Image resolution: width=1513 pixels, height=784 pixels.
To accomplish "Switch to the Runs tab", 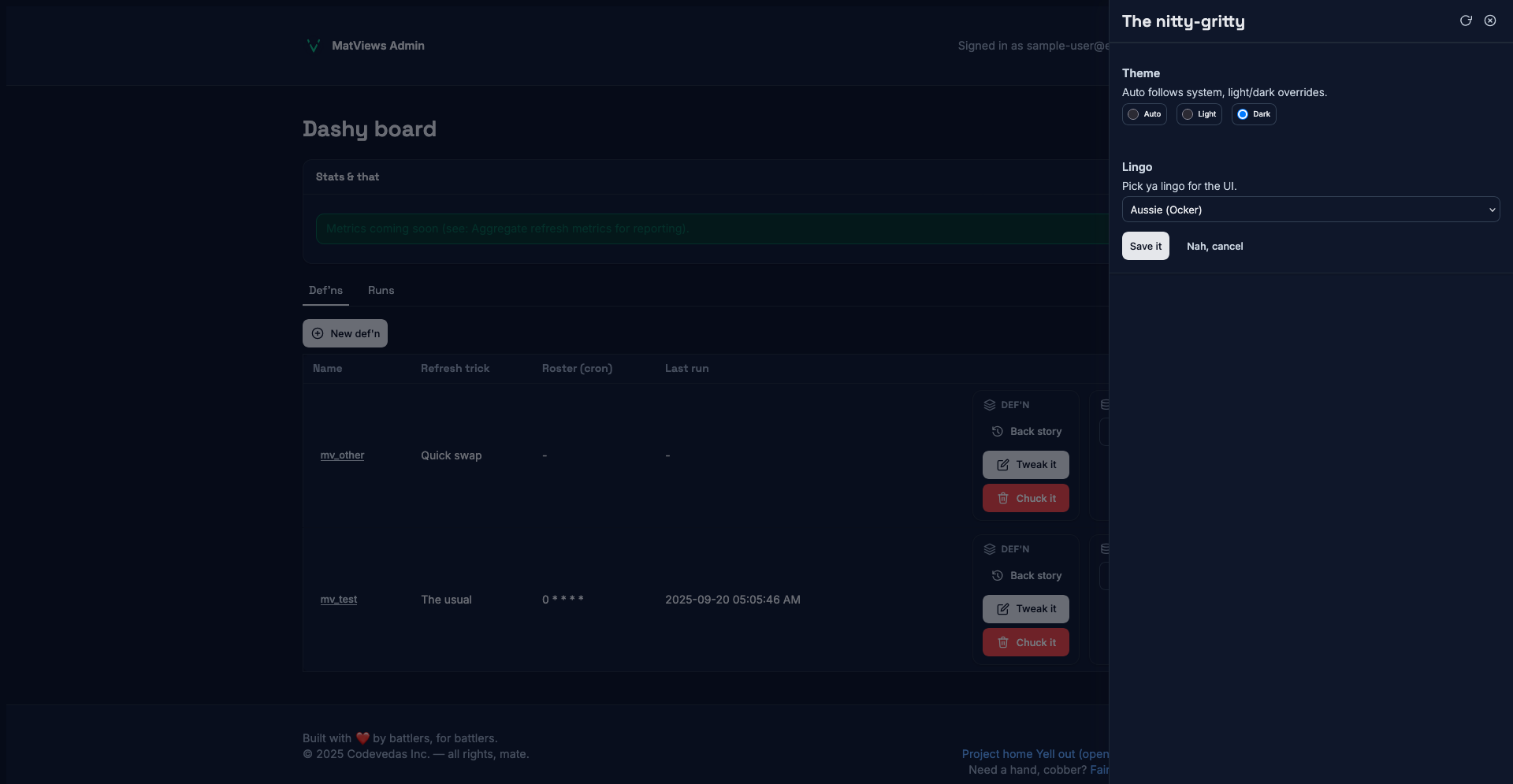I will pyautogui.click(x=381, y=291).
